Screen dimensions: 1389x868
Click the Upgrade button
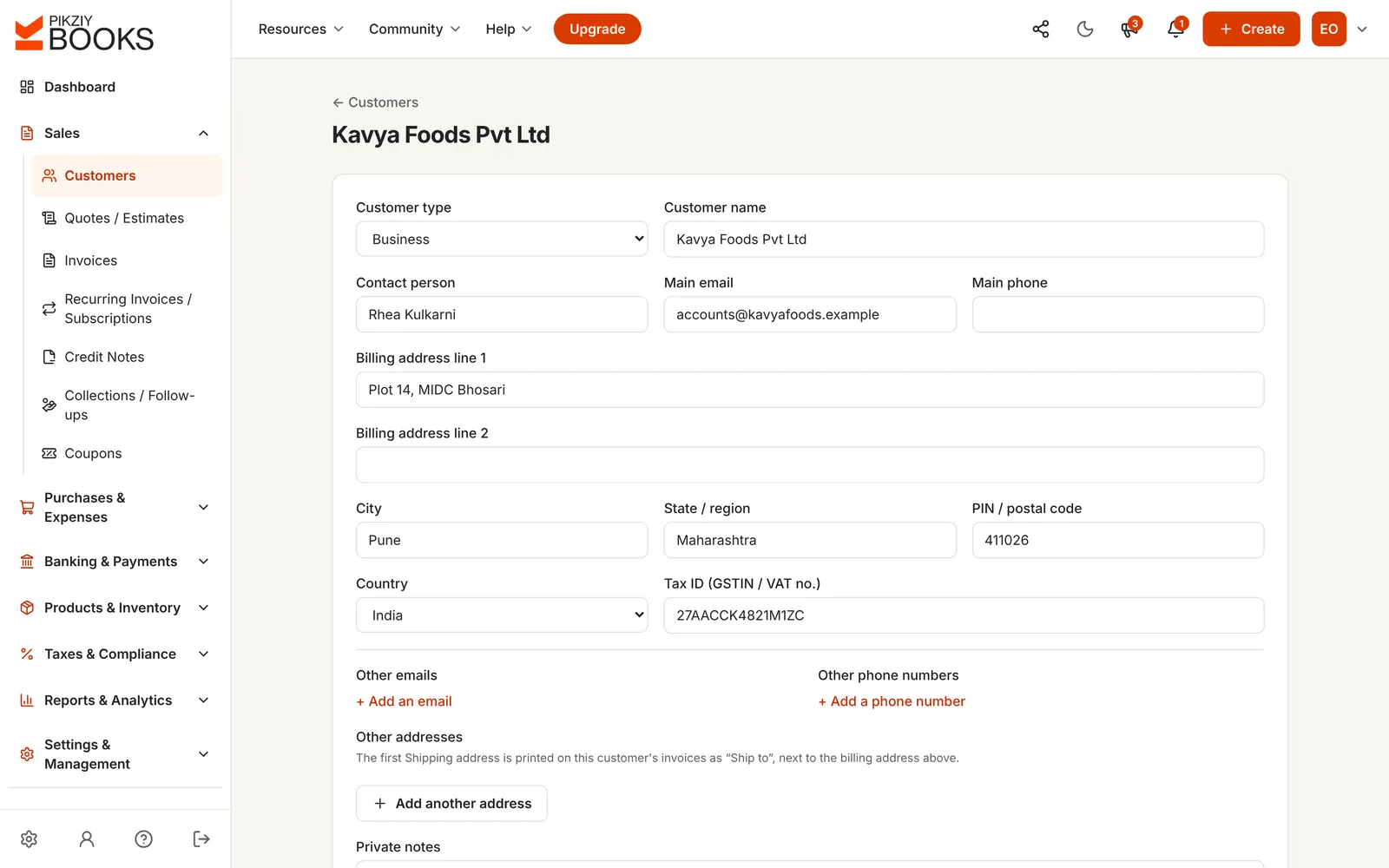click(597, 30)
